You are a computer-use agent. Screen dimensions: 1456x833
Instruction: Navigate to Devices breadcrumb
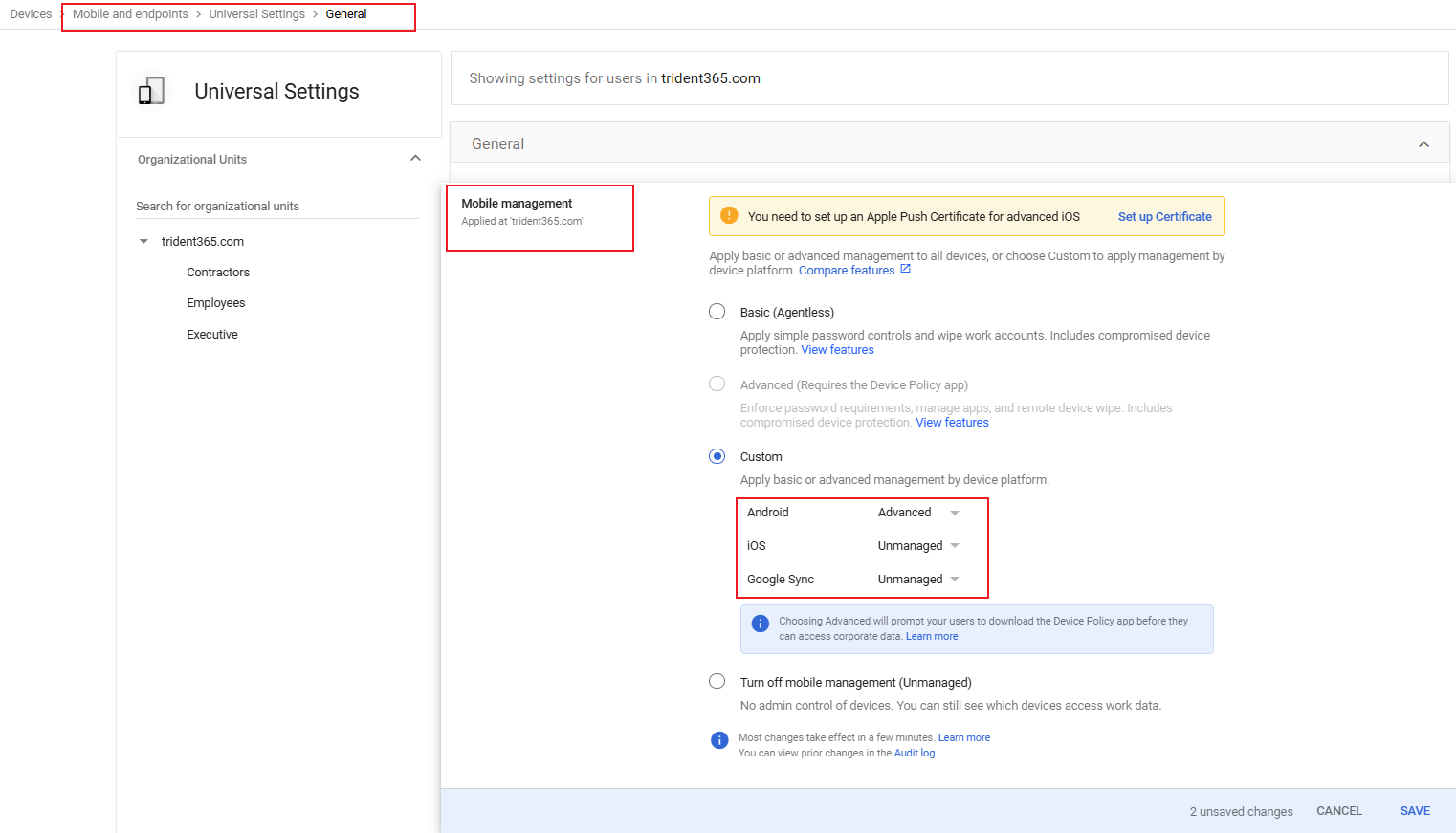[x=31, y=14]
